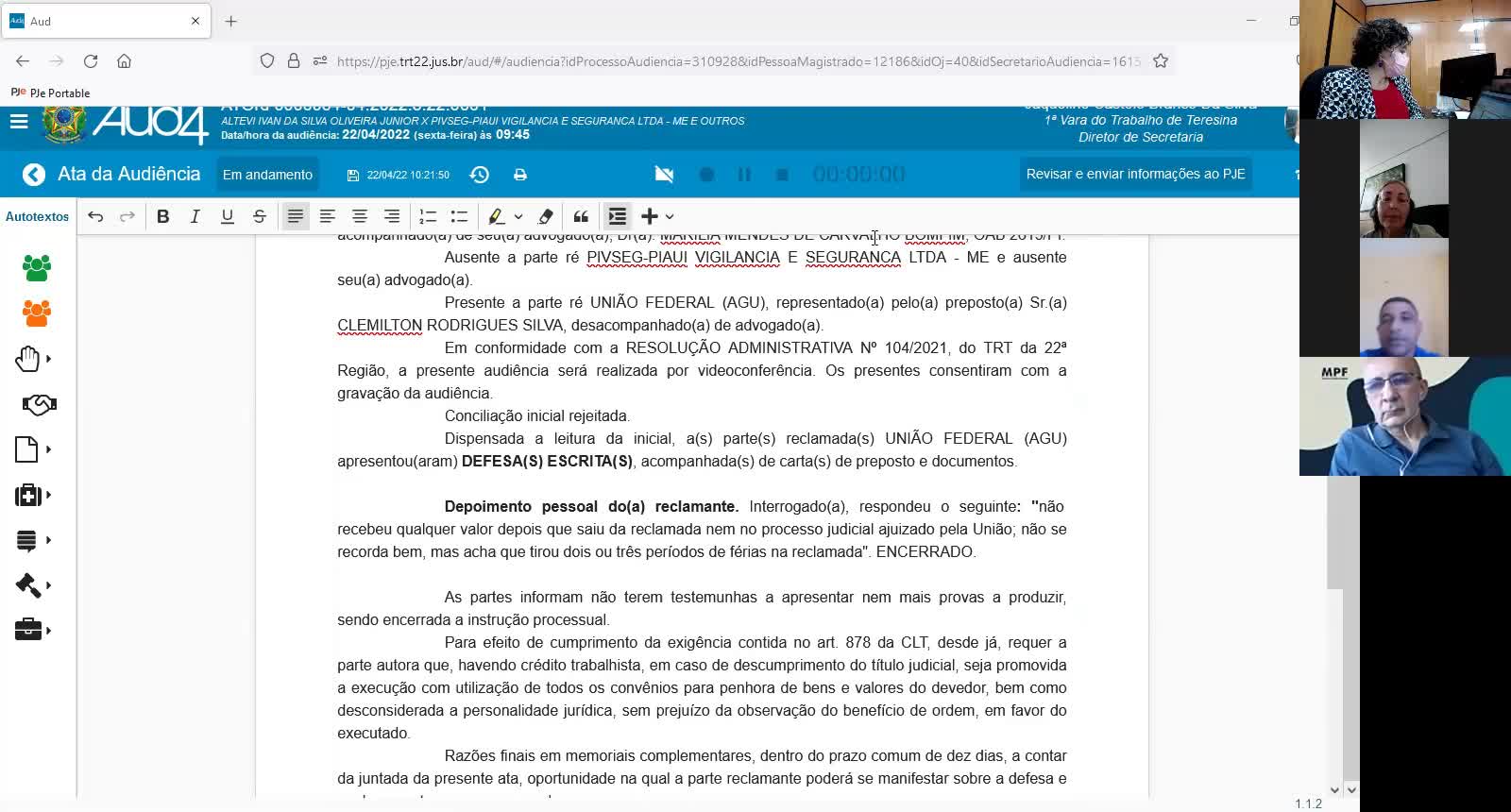This screenshot has height=812, width=1511.
Task: Click the judge gavel icon
Action: (28, 585)
